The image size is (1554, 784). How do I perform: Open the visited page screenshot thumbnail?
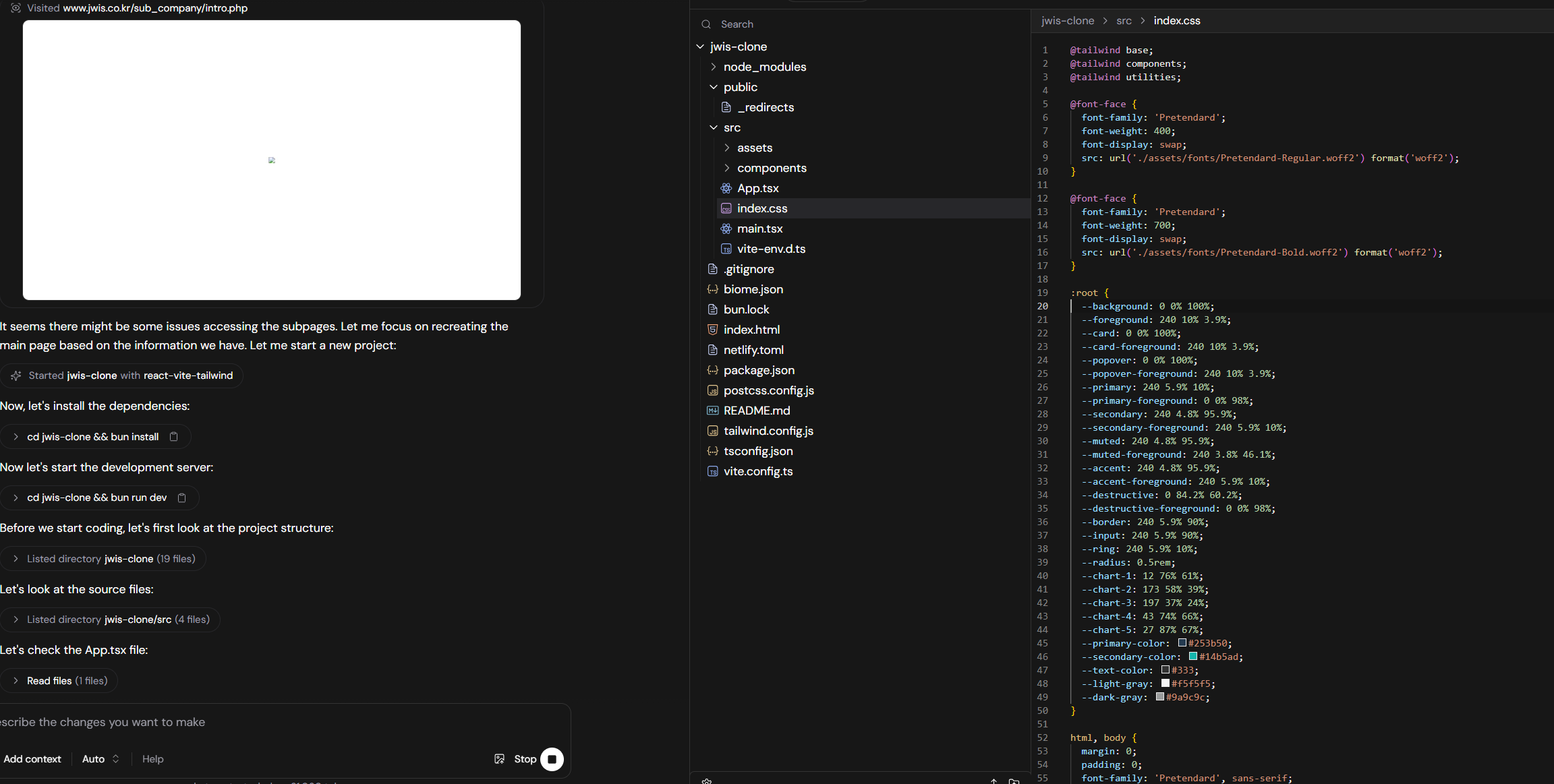pyautogui.click(x=272, y=160)
